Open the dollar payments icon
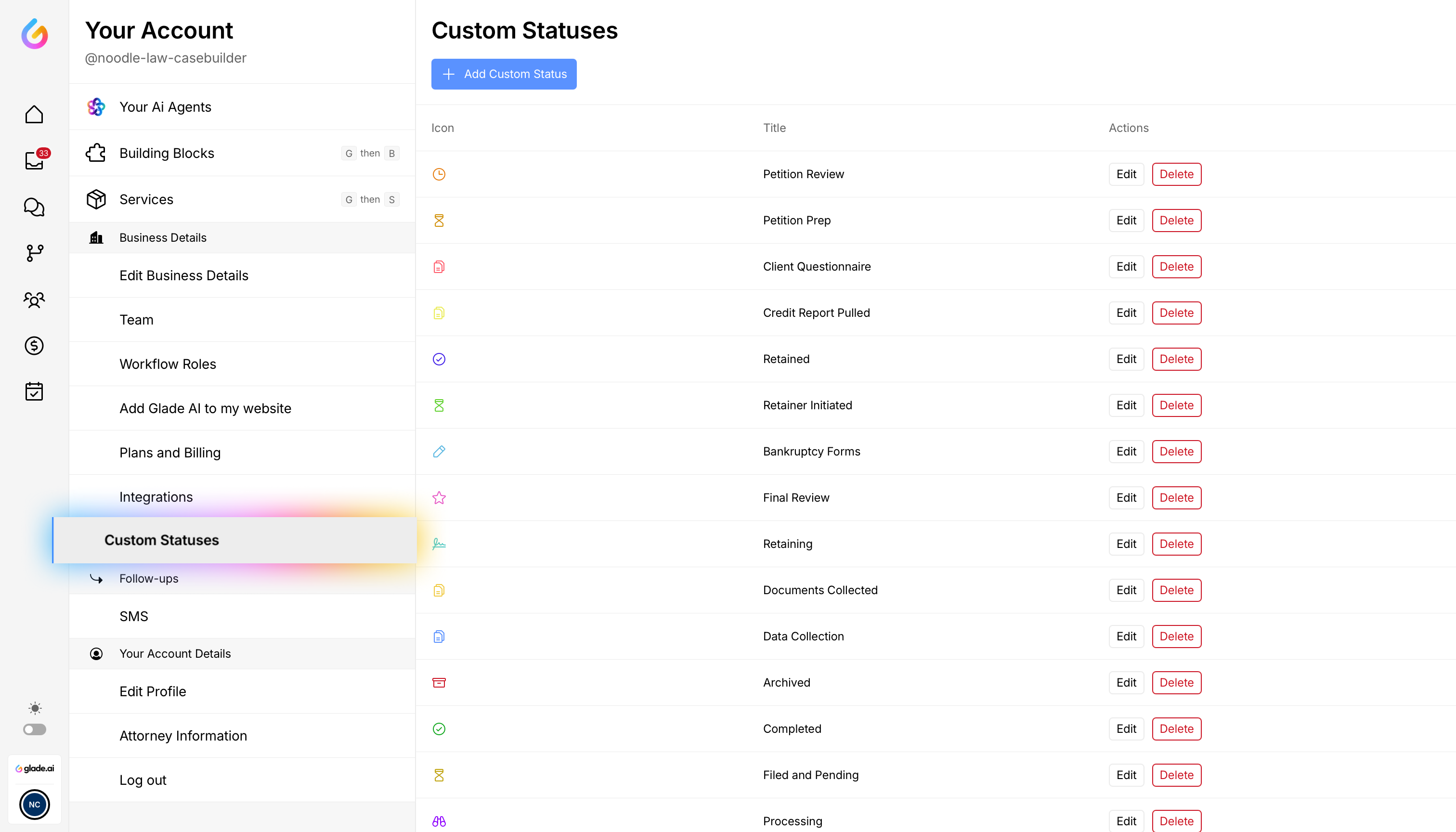Image resolution: width=1456 pixels, height=832 pixels. [x=34, y=346]
